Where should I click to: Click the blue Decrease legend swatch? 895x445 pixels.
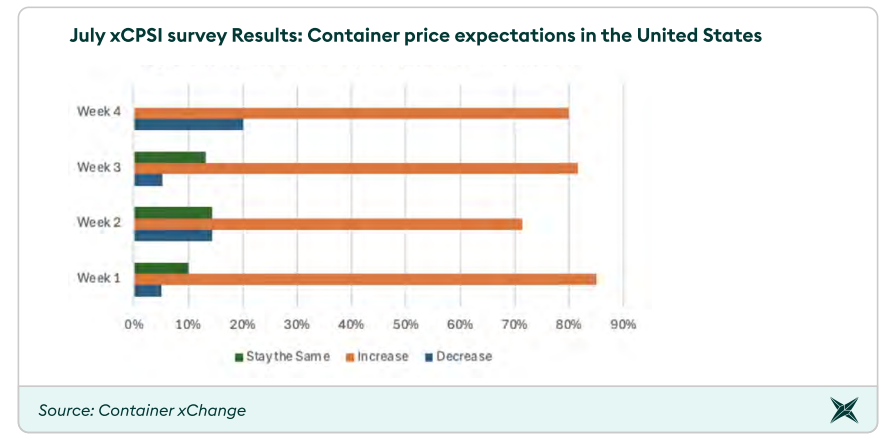pos(429,357)
